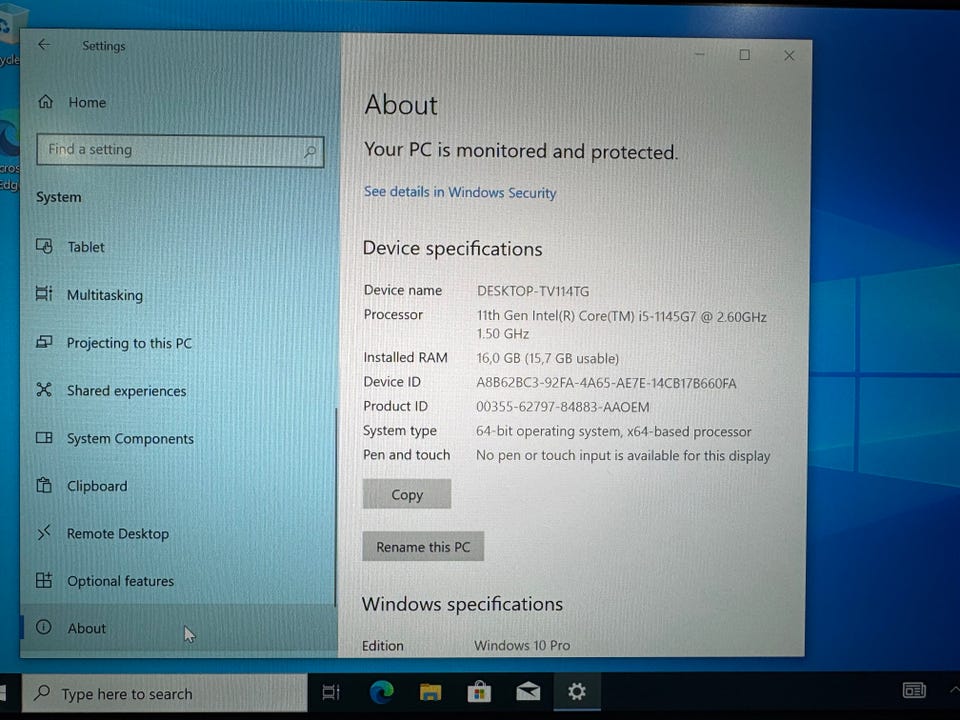Maximize the Settings window

[744, 55]
